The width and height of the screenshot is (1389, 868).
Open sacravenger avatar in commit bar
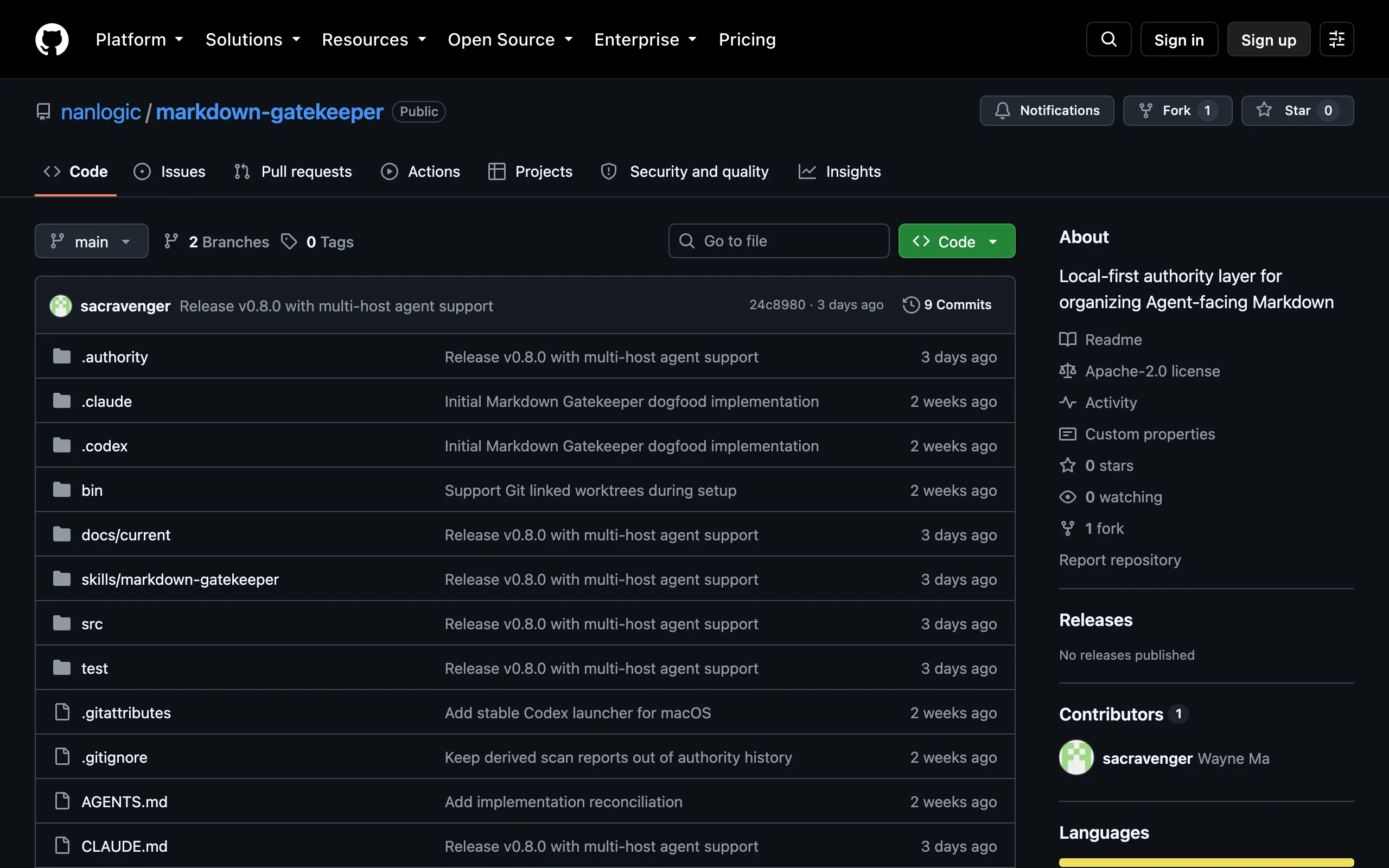(61, 305)
